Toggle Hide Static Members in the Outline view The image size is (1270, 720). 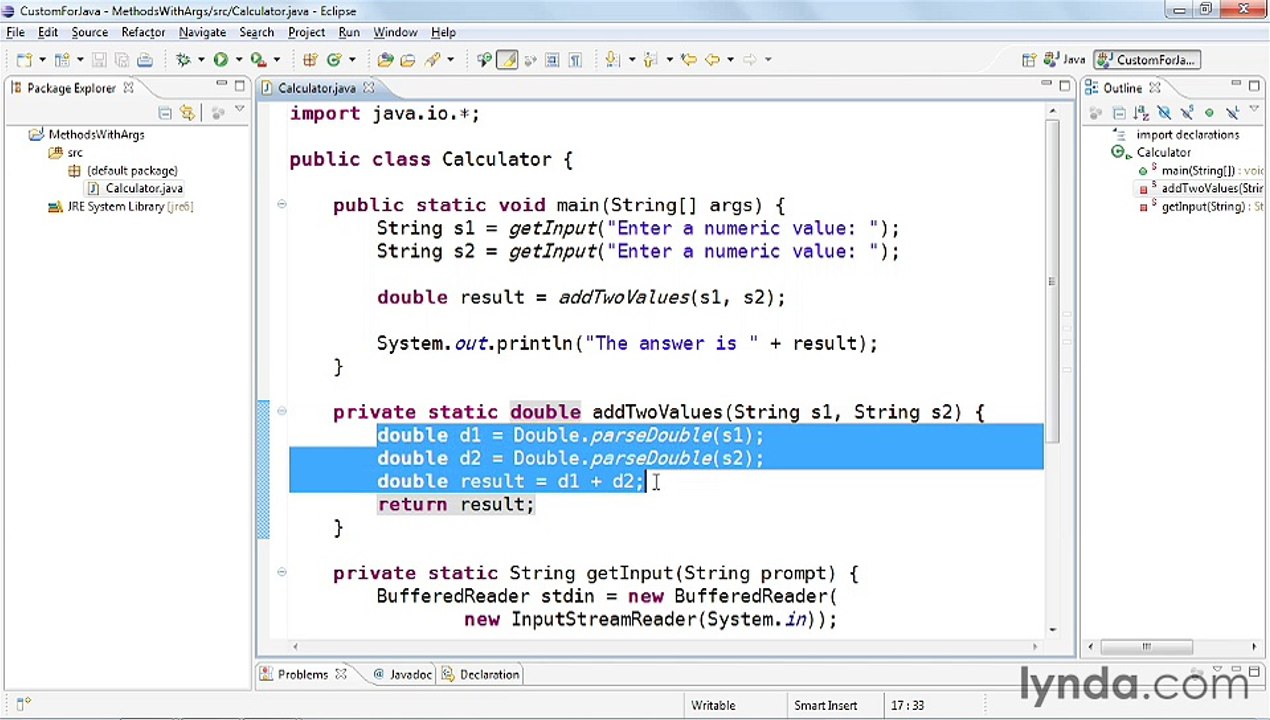coord(1187,112)
